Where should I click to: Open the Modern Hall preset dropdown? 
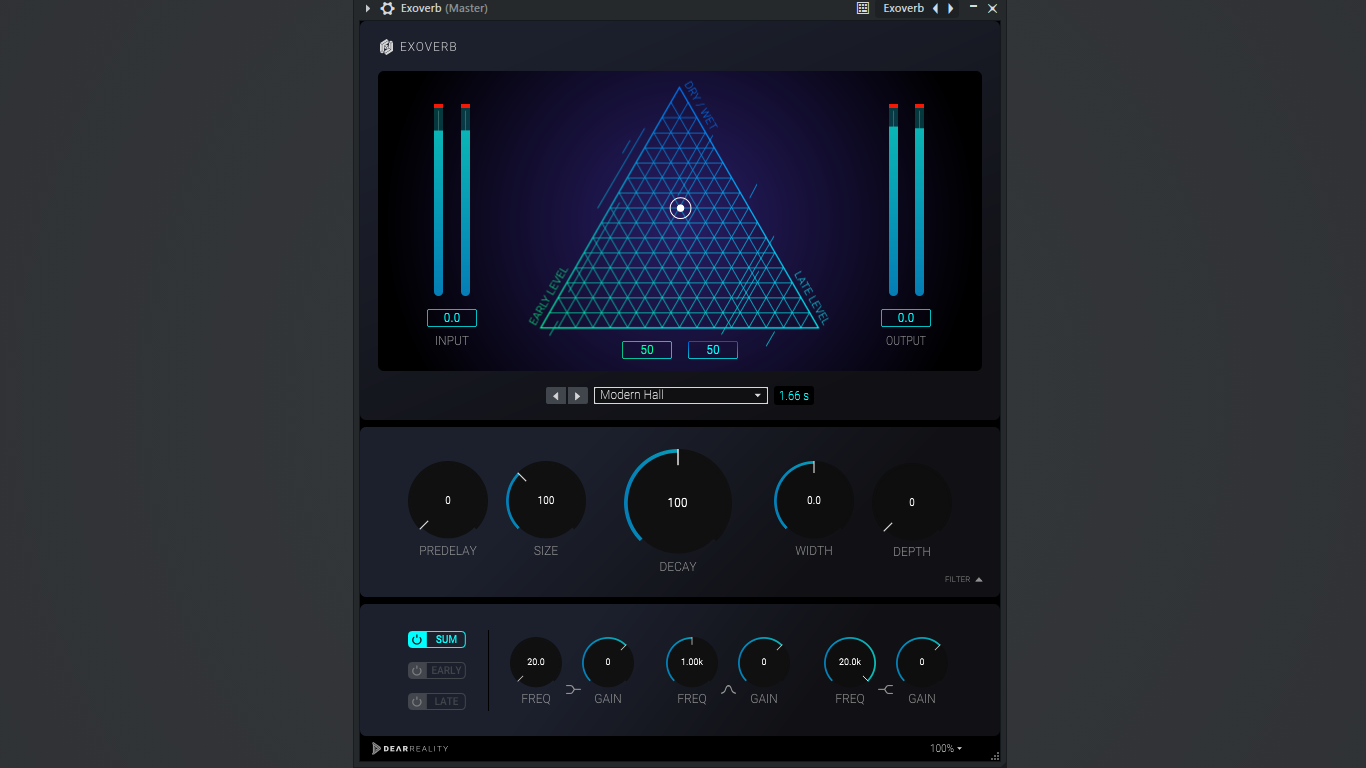pyautogui.click(x=681, y=395)
